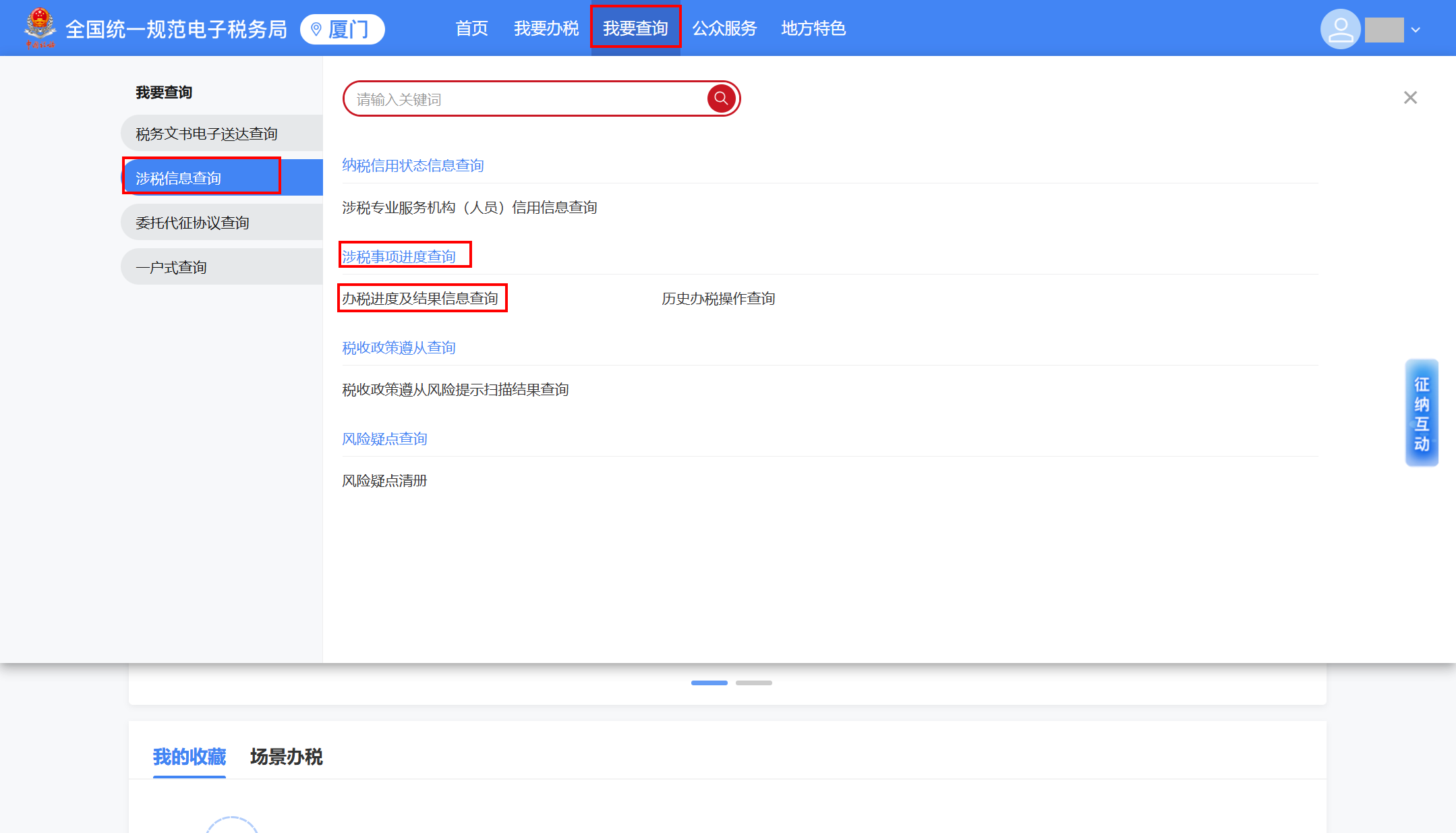Click the second gray carousel indicator
Viewport: 1456px width, 833px height.
(753, 683)
